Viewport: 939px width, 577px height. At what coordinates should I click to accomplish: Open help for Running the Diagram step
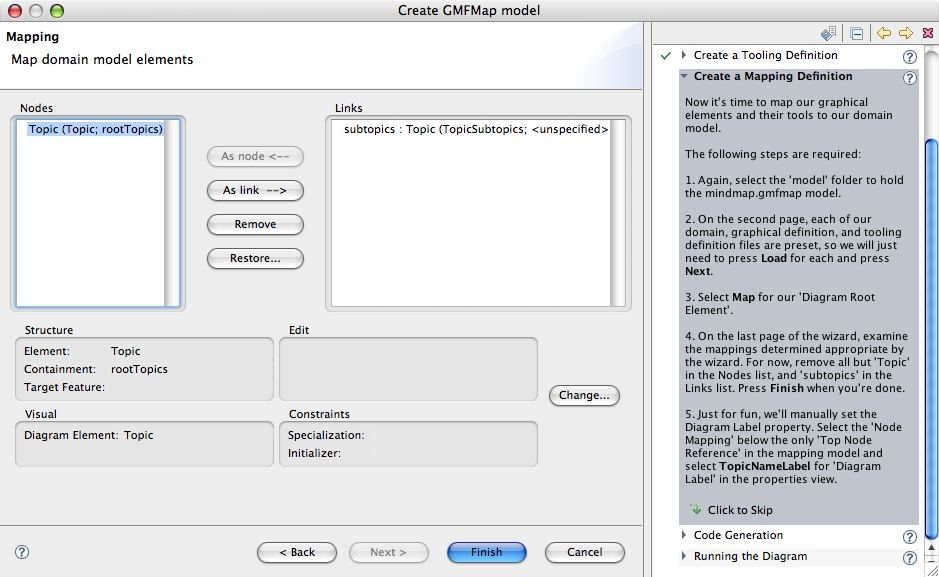point(910,558)
